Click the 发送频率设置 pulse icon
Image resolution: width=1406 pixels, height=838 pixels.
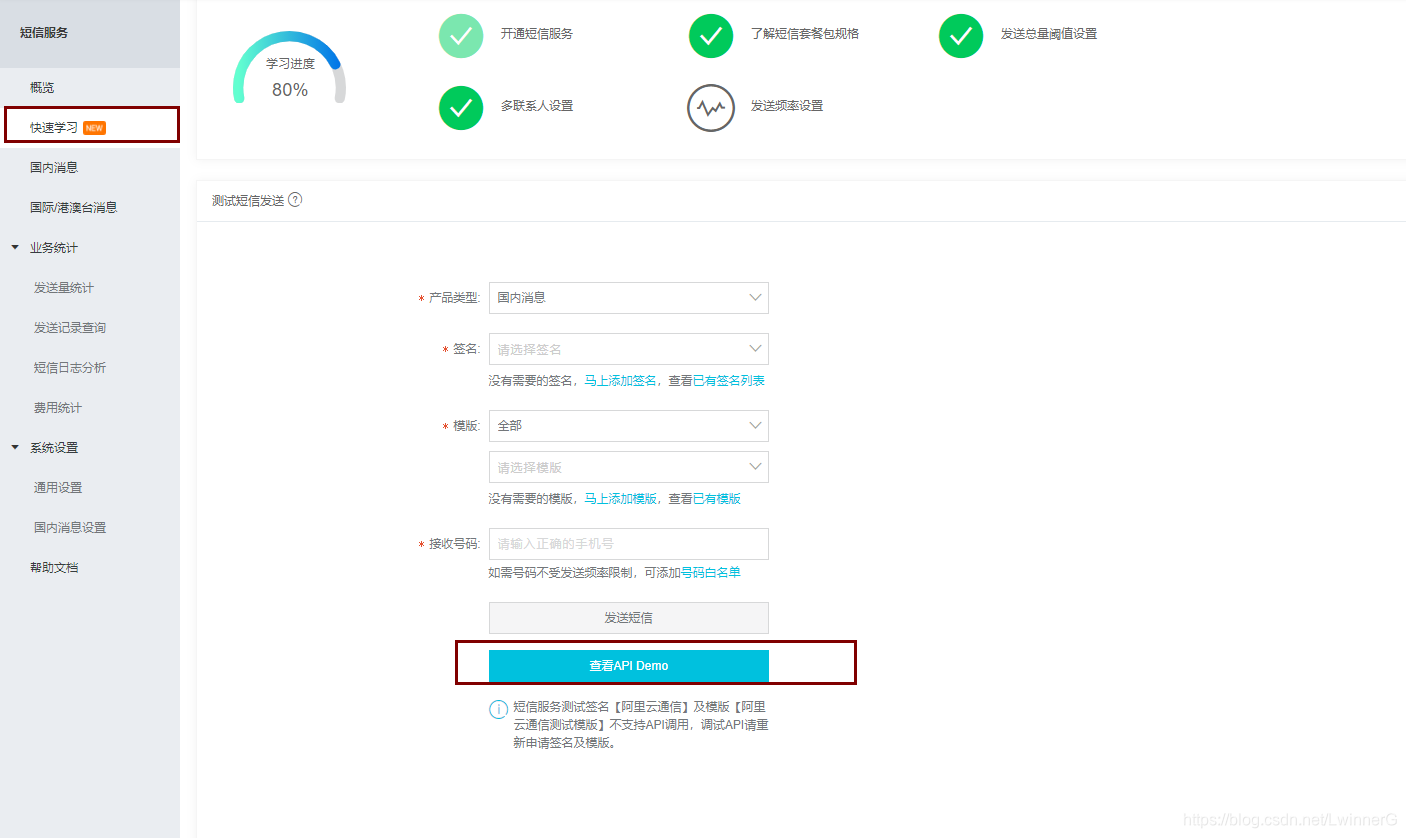(x=711, y=107)
